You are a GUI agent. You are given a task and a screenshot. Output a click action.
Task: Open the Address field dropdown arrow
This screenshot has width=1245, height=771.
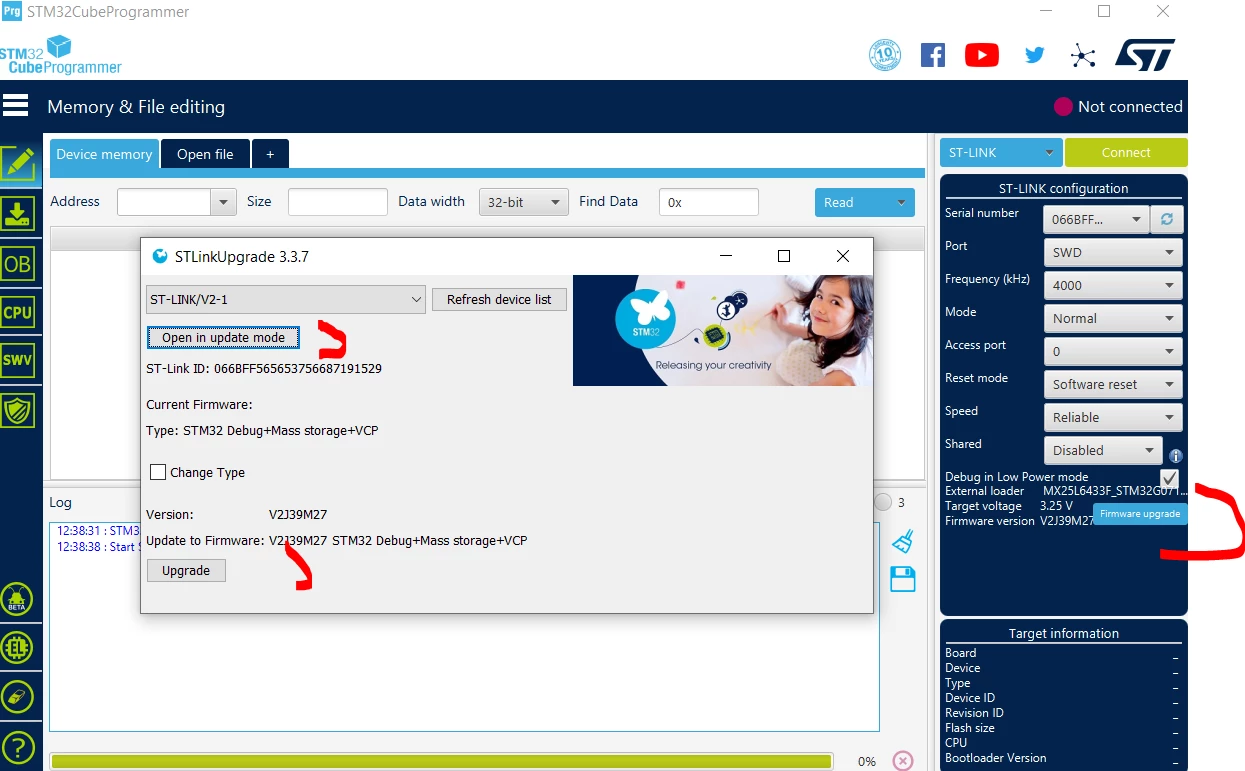tap(224, 202)
